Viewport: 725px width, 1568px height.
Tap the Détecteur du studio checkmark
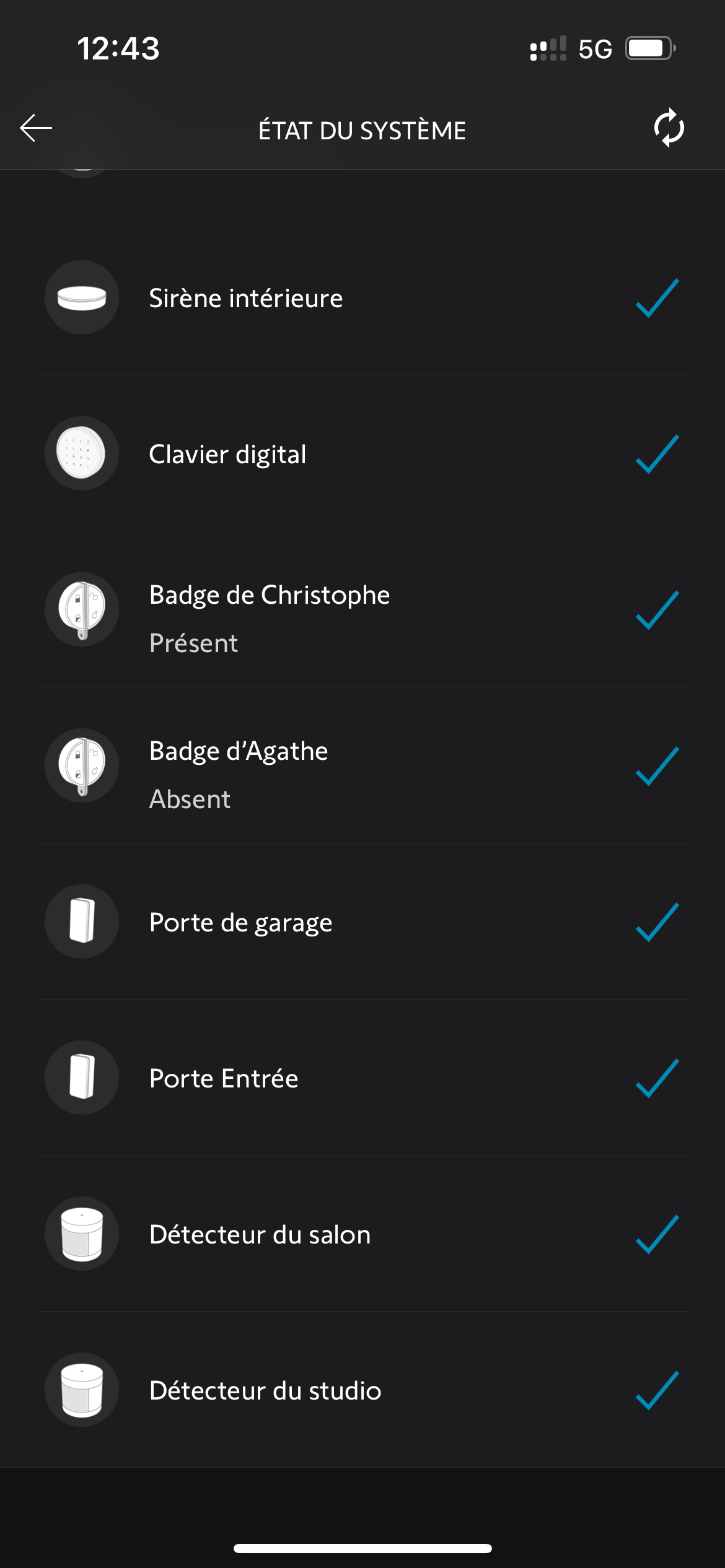[x=657, y=1390]
